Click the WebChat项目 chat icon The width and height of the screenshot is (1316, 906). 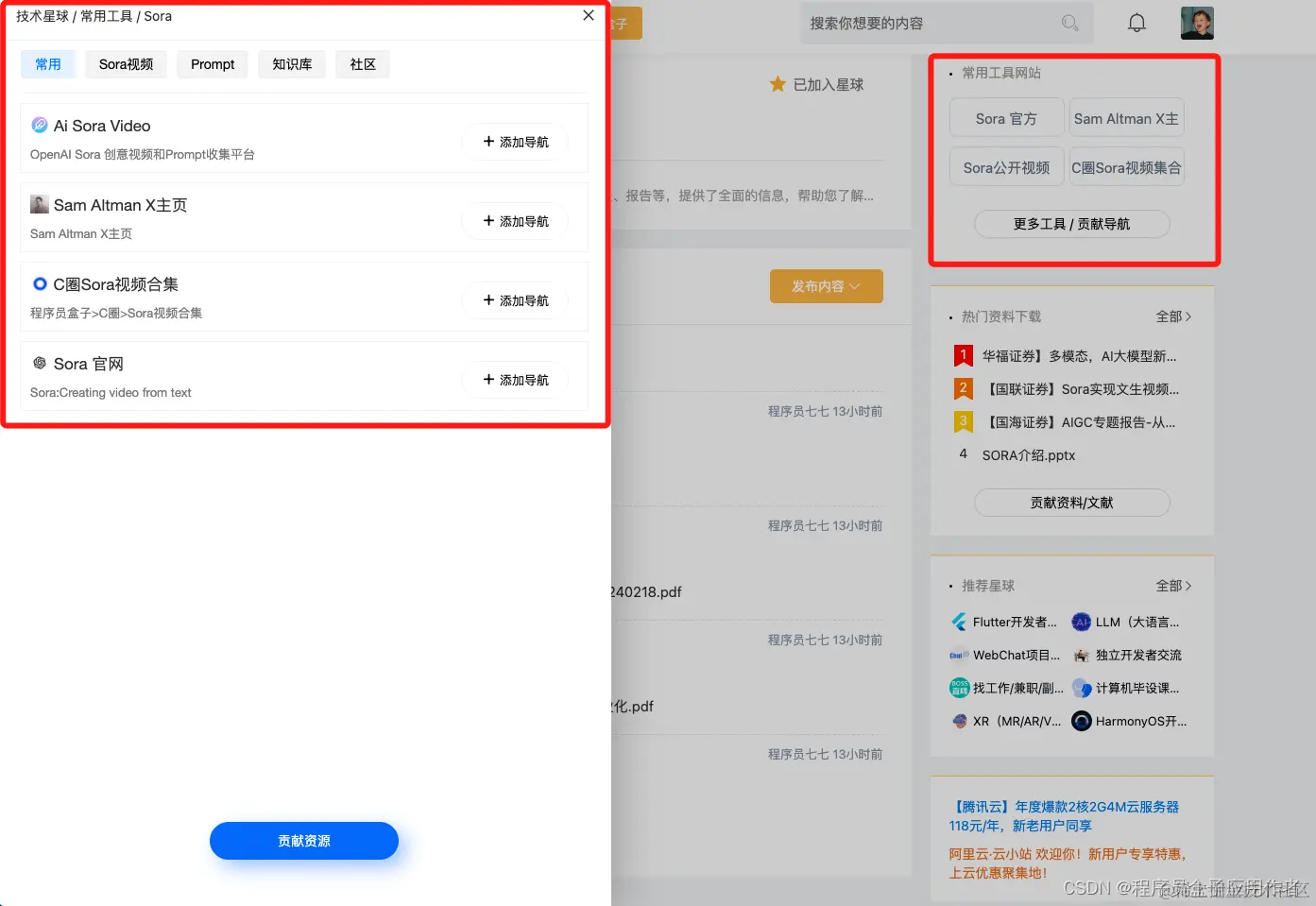point(959,655)
